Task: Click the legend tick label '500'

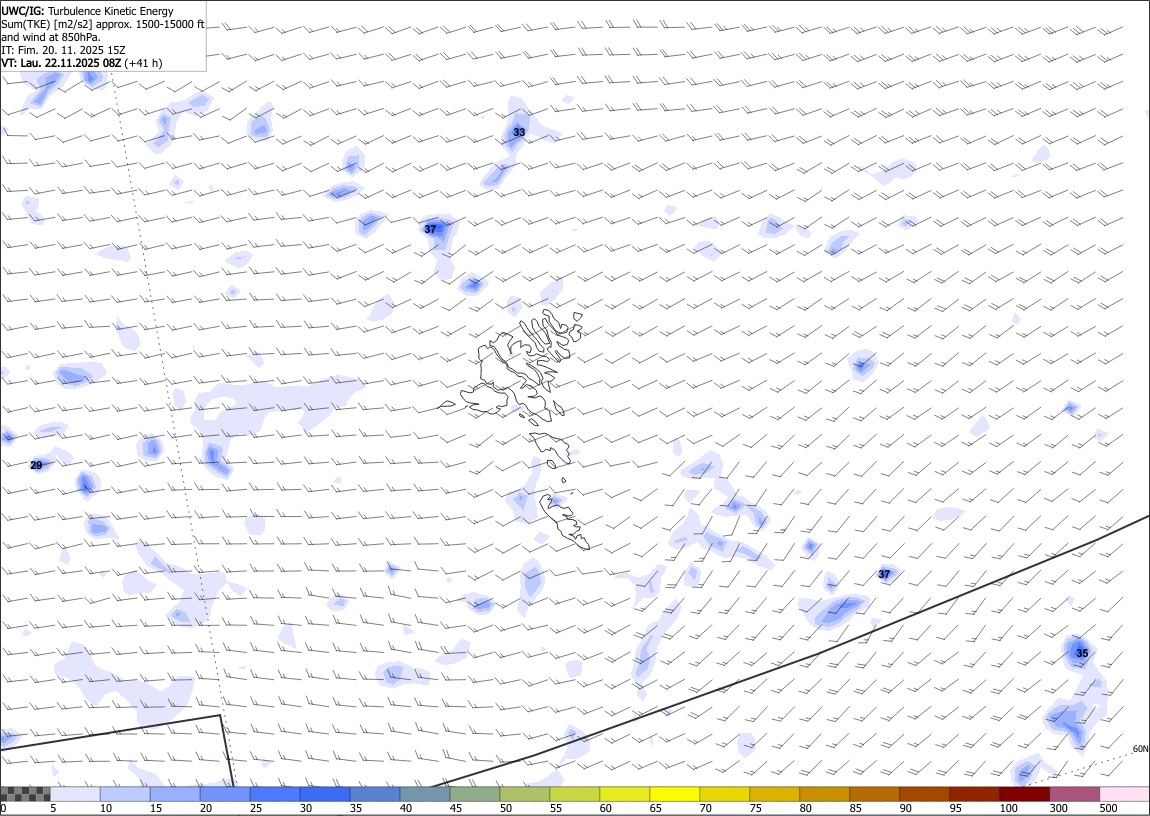Action: [1108, 808]
